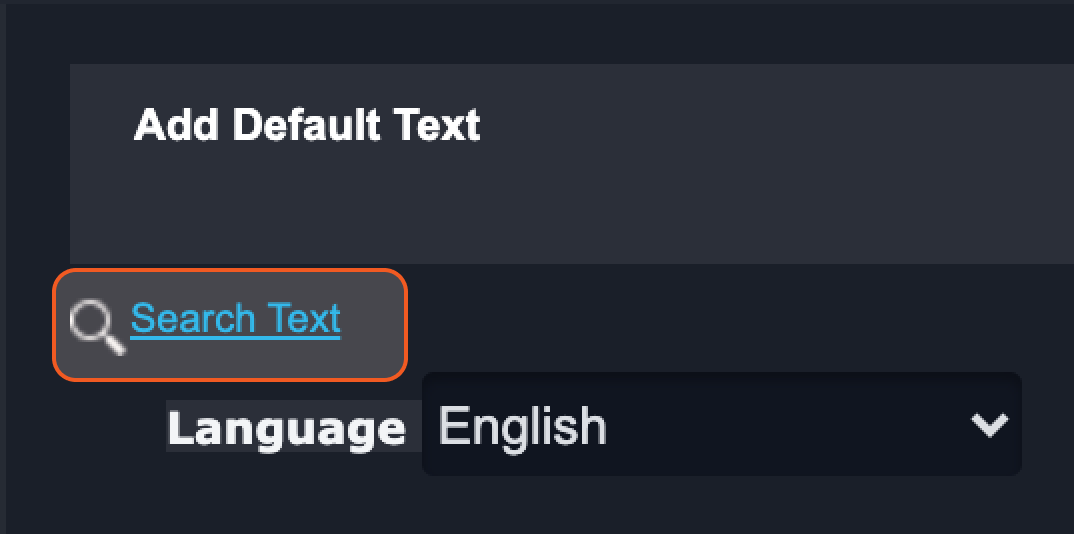Open the Search Text link
The height and width of the screenshot is (534, 1074).
pos(235,319)
